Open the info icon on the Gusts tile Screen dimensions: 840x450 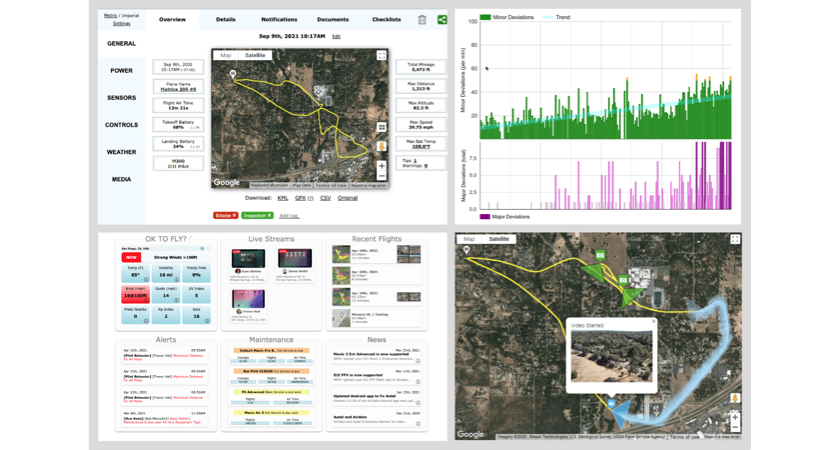176,300
